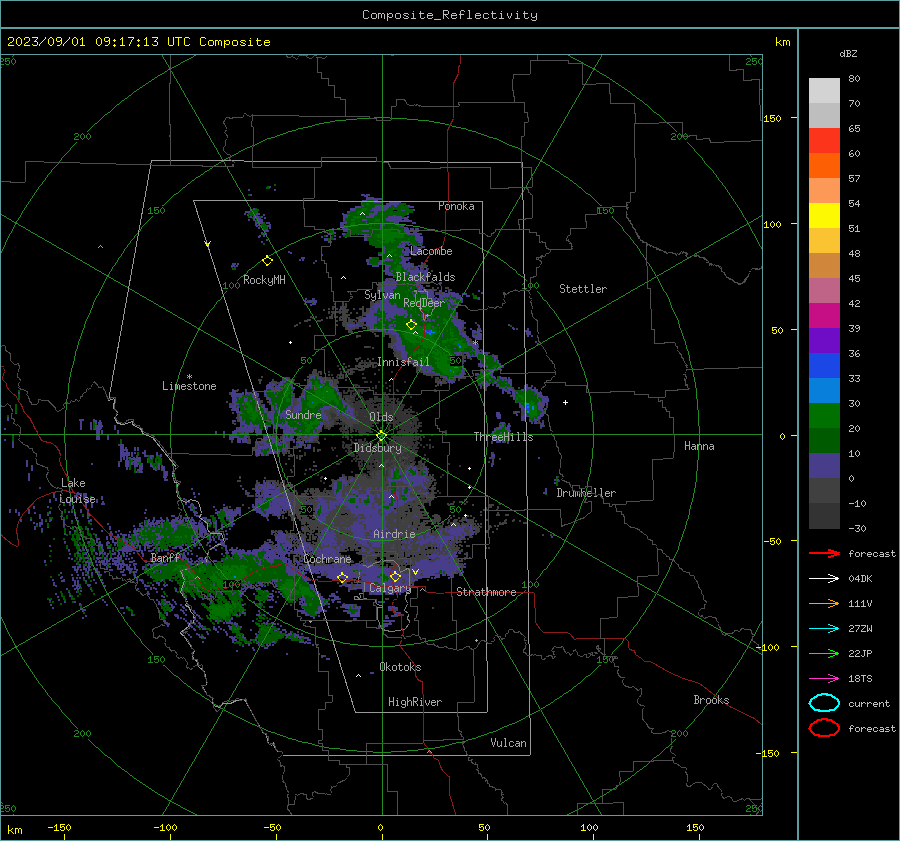900x841 pixels.
Task: Click the Stettler city label
Action: tap(583, 289)
